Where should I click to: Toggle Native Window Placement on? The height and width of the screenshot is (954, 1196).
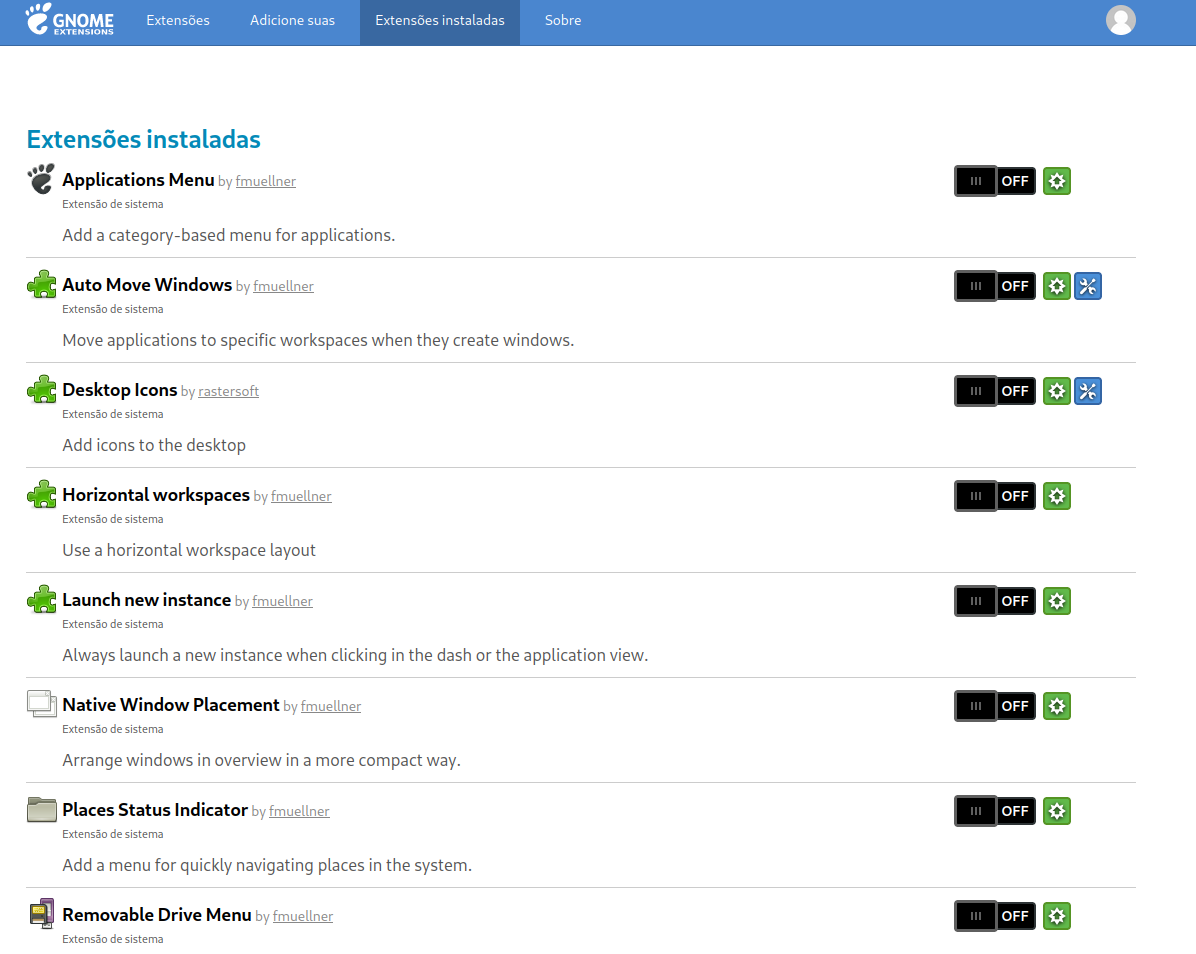(x=995, y=706)
